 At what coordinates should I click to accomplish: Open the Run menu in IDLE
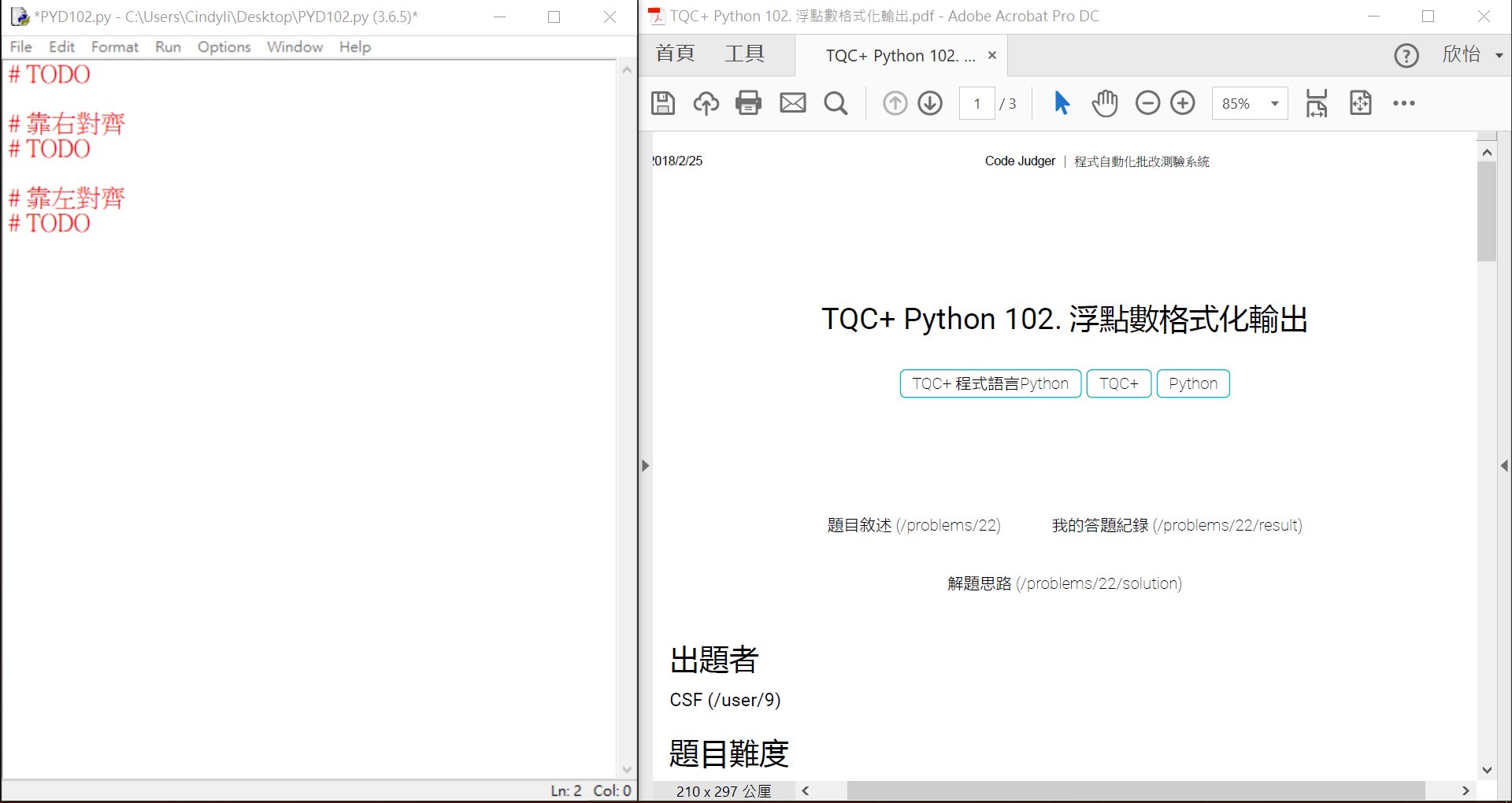pos(168,46)
